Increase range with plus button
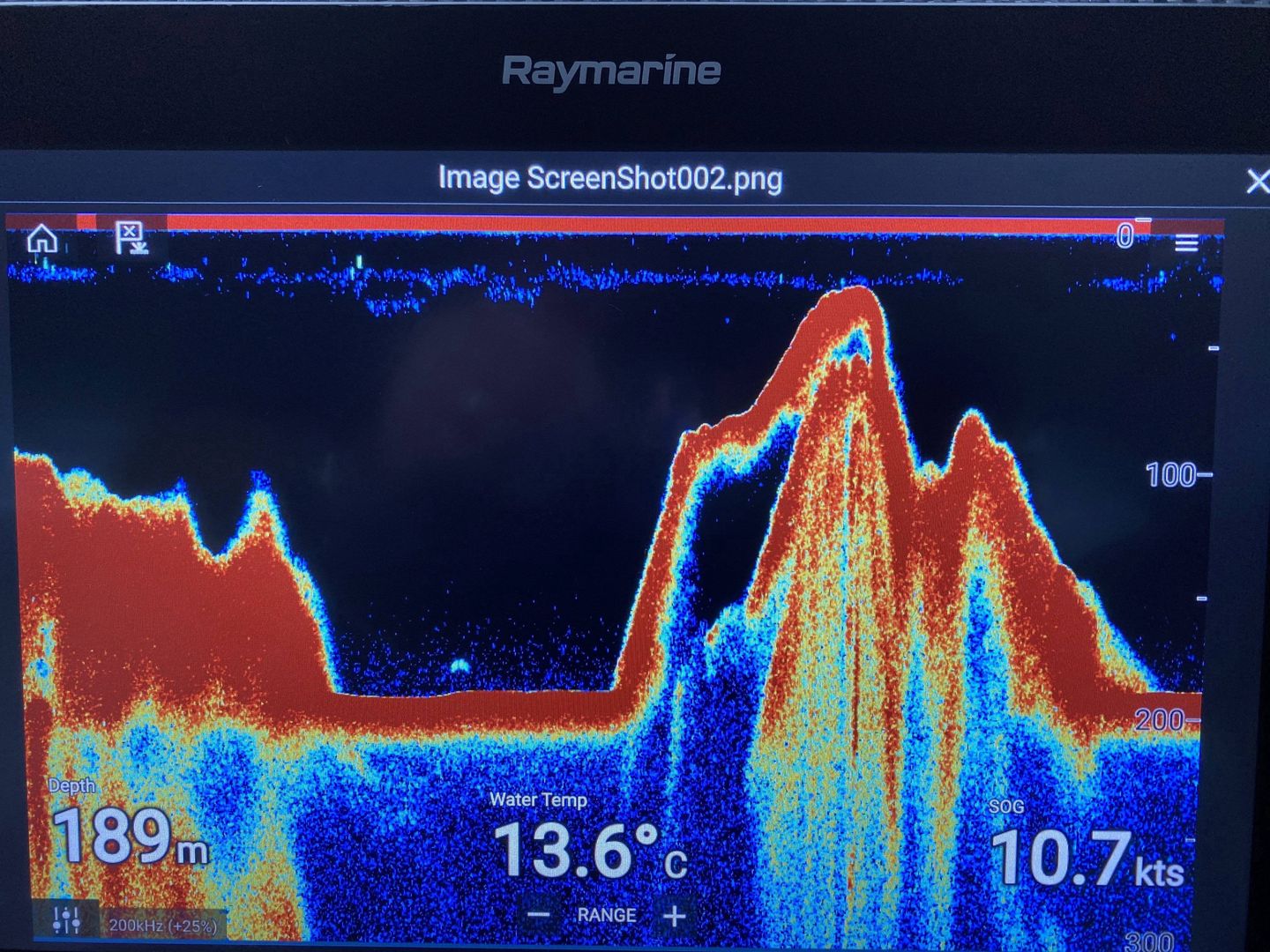Viewport: 1270px width, 952px height. coord(675,916)
